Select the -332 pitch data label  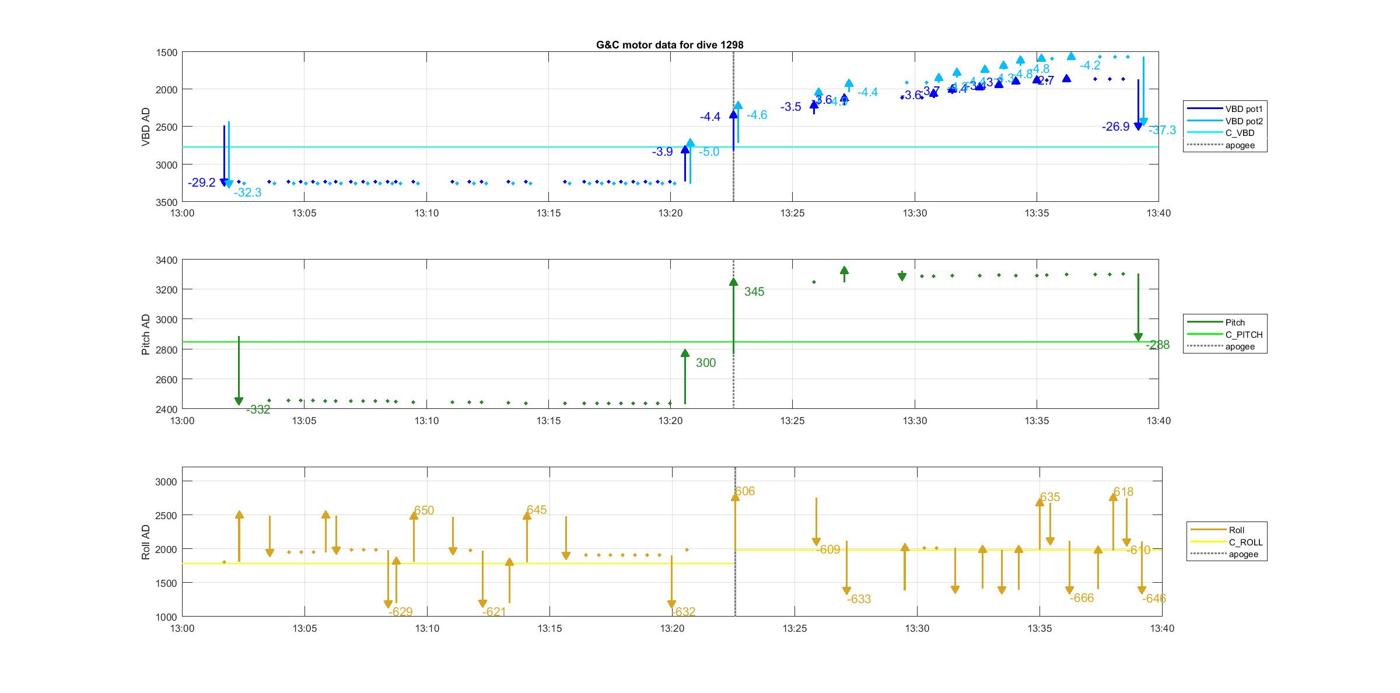coord(258,410)
